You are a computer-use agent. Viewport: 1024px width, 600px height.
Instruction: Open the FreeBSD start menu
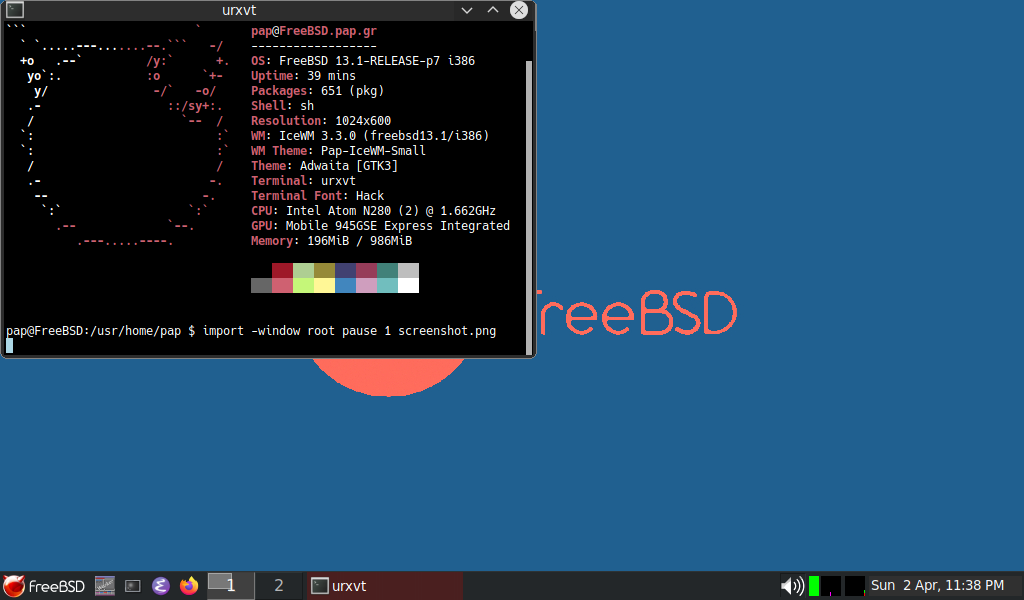(44, 586)
